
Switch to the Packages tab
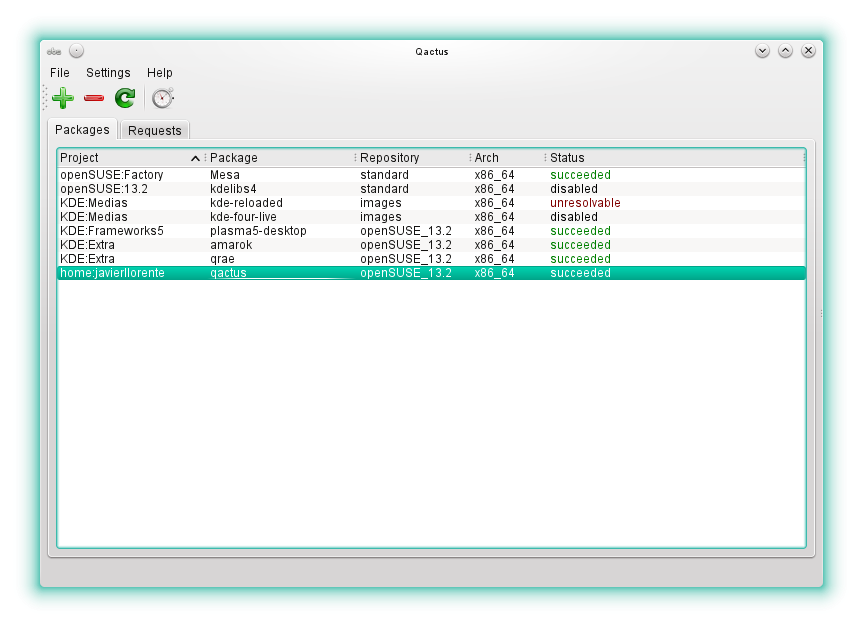click(82, 130)
